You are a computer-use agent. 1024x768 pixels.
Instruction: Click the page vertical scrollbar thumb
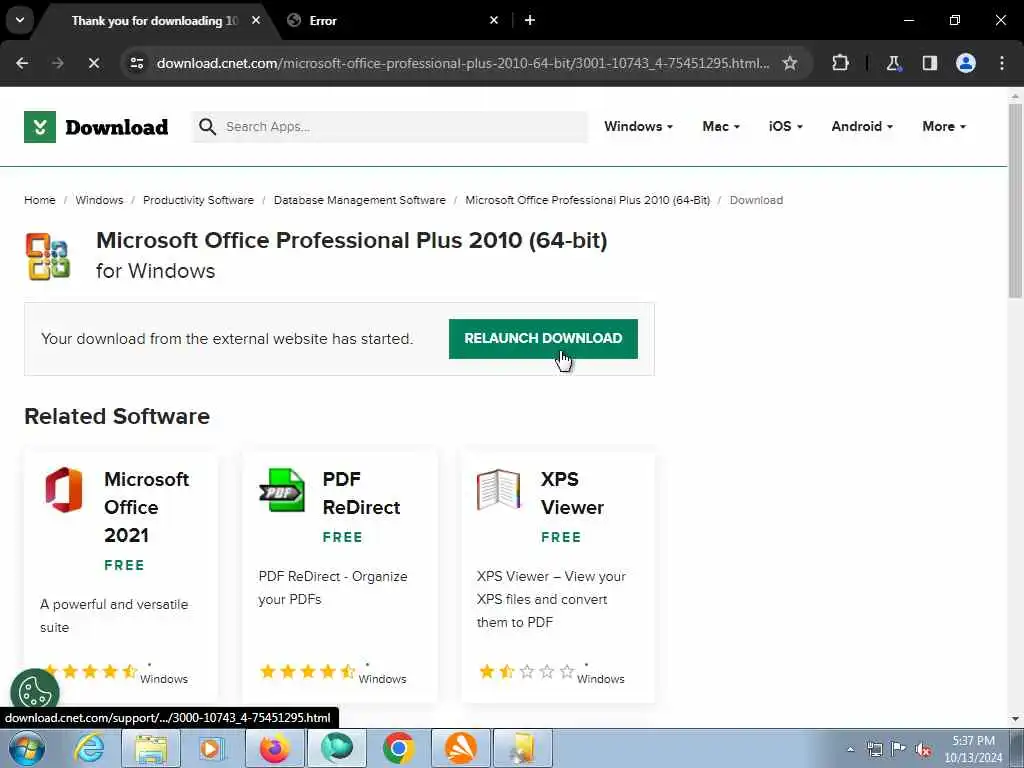[1015, 199]
